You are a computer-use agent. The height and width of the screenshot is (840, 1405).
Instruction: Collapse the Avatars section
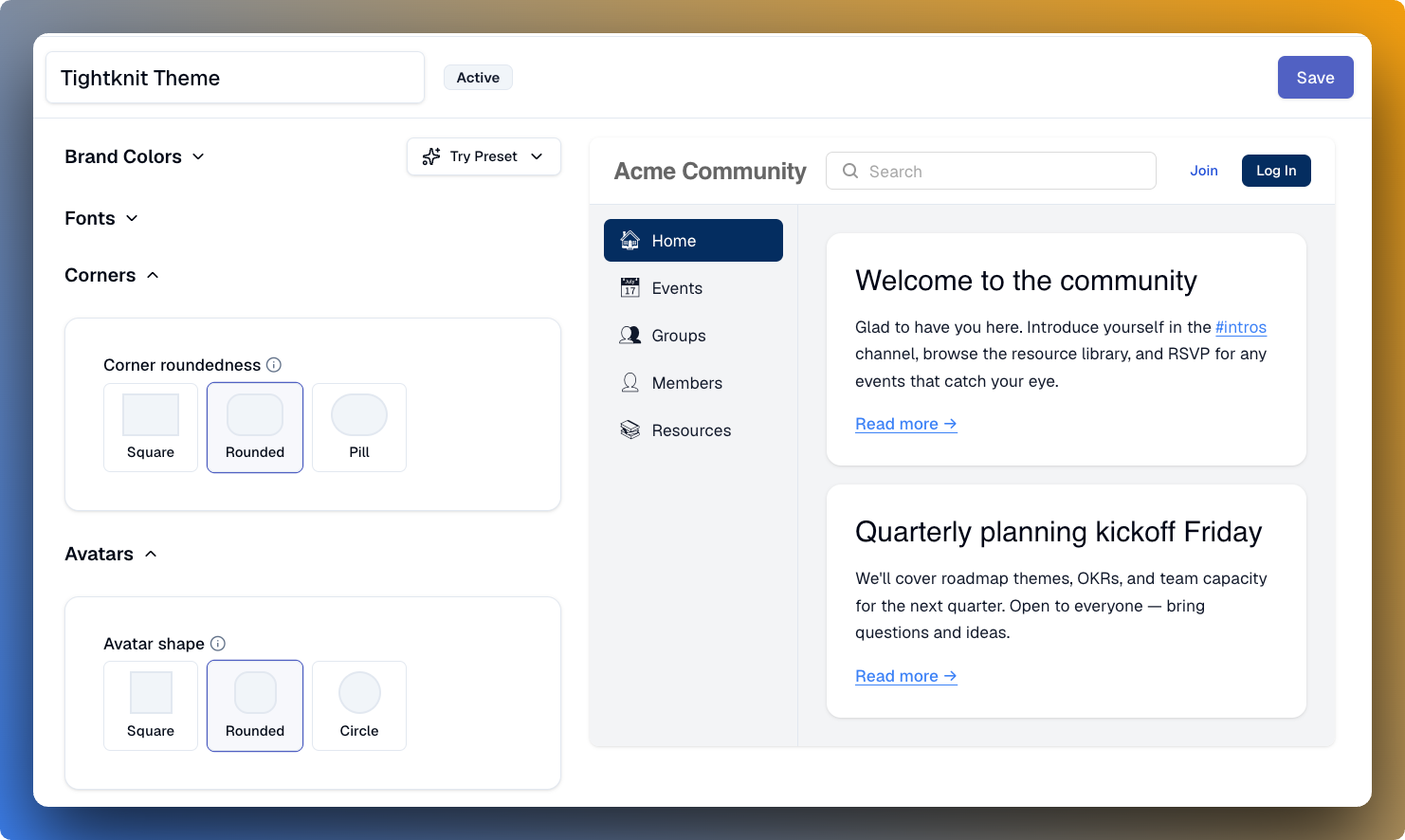pyautogui.click(x=111, y=554)
